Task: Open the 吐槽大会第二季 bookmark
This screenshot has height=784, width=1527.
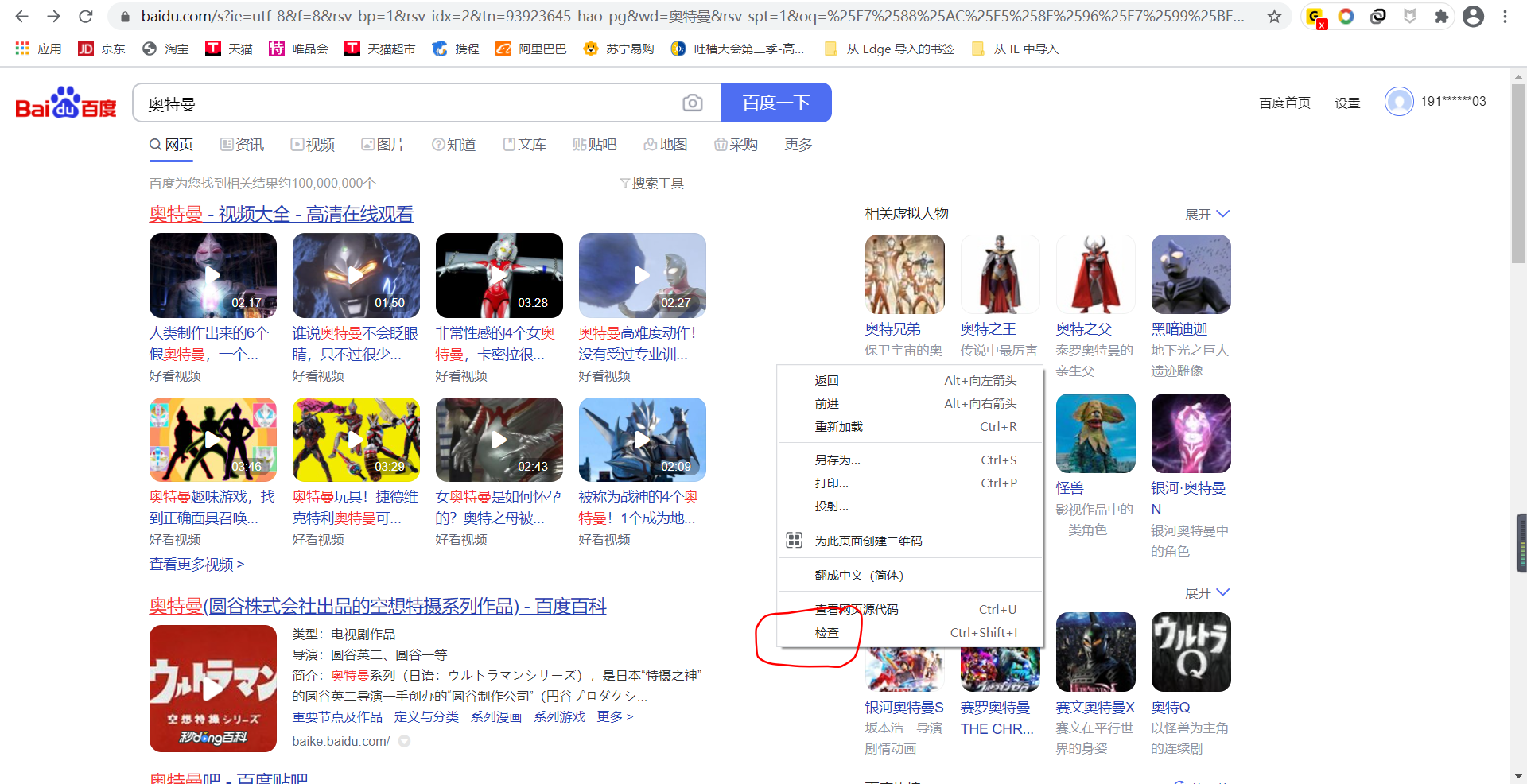Action: click(x=737, y=49)
